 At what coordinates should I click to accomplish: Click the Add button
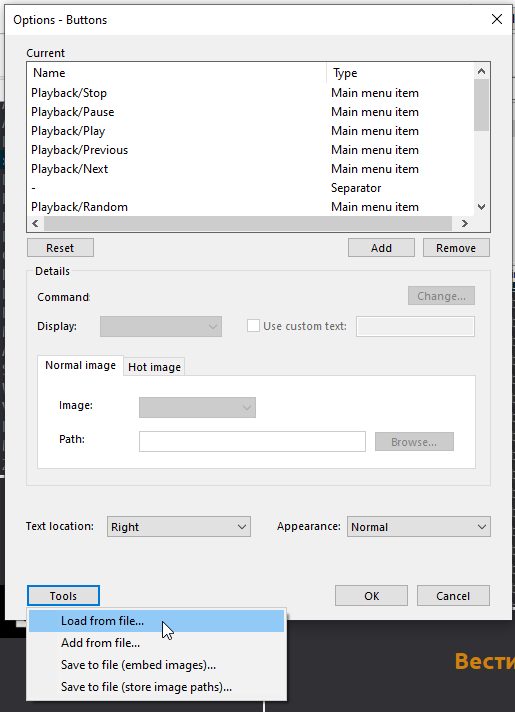381,248
